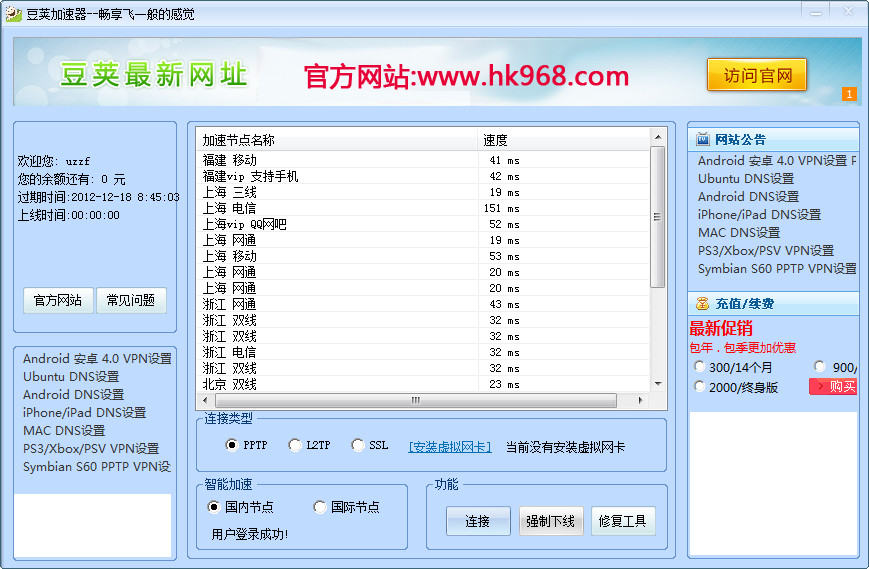The height and width of the screenshot is (569, 869).
Task: Open left panel Ubuntu DNS设置 link
Action: (71, 377)
